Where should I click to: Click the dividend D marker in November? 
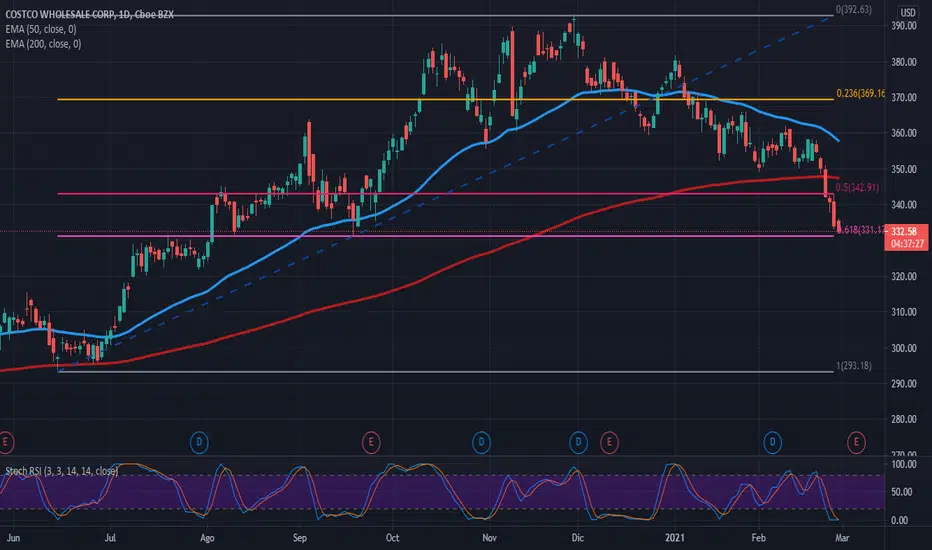481,442
